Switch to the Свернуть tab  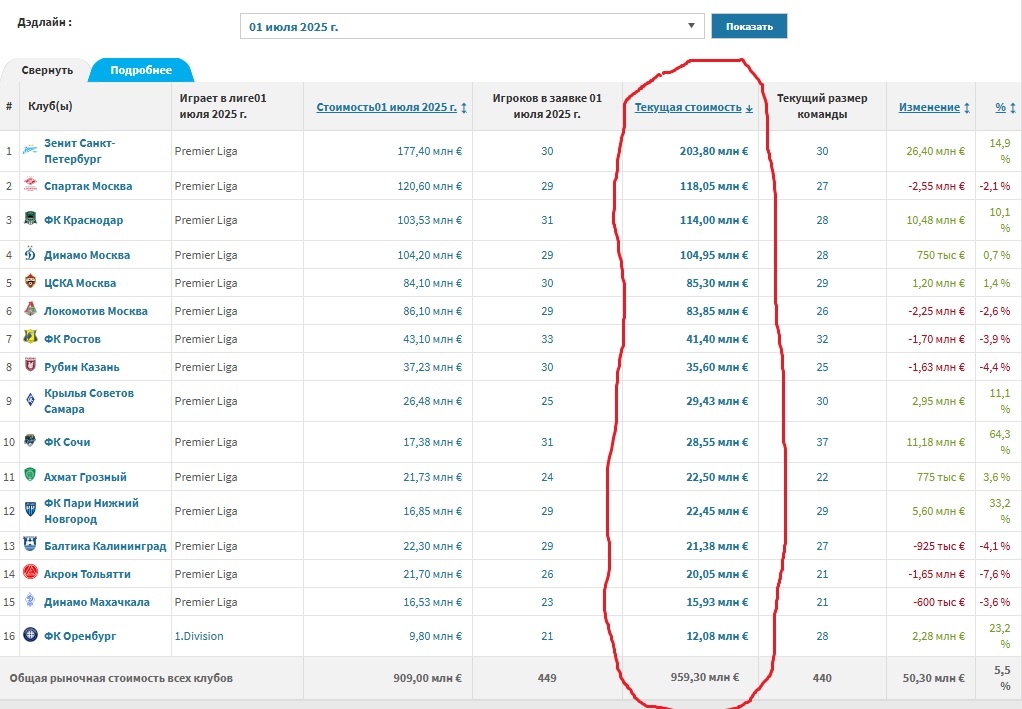(47, 70)
